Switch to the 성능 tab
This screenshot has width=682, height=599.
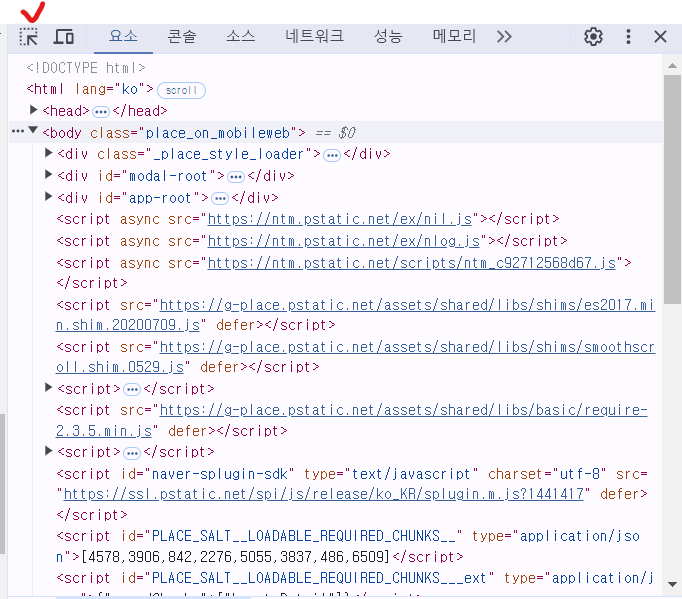tap(388, 36)
